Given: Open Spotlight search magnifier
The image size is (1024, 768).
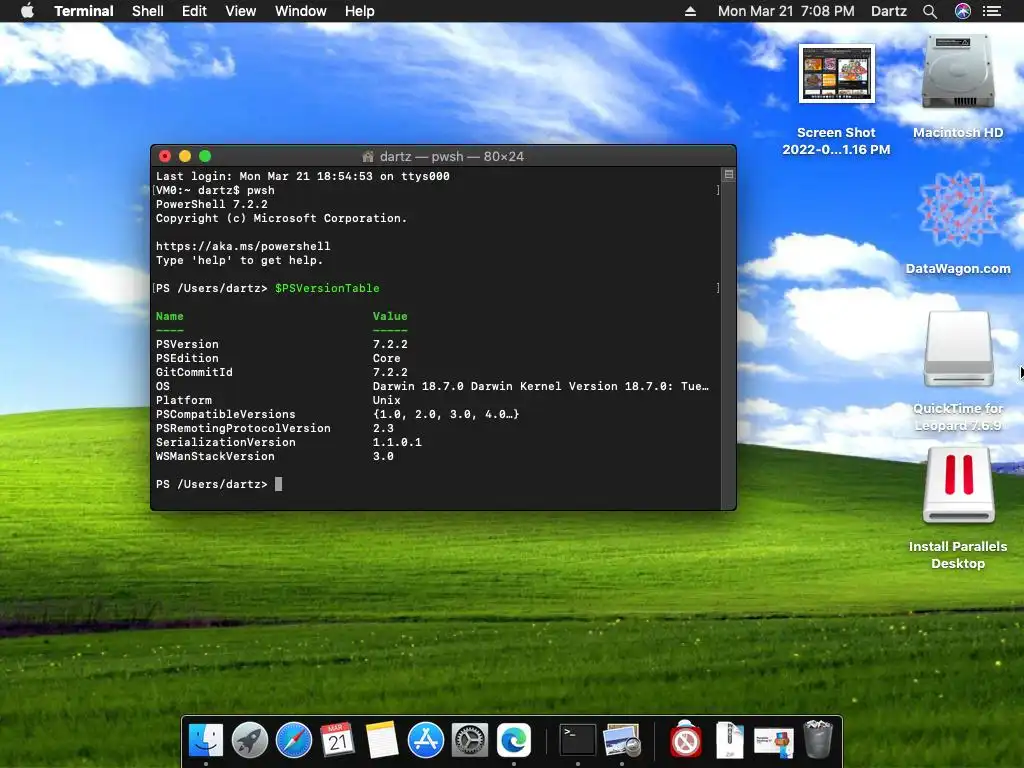Looking at the screenshot, I should [x=930, y=11].
